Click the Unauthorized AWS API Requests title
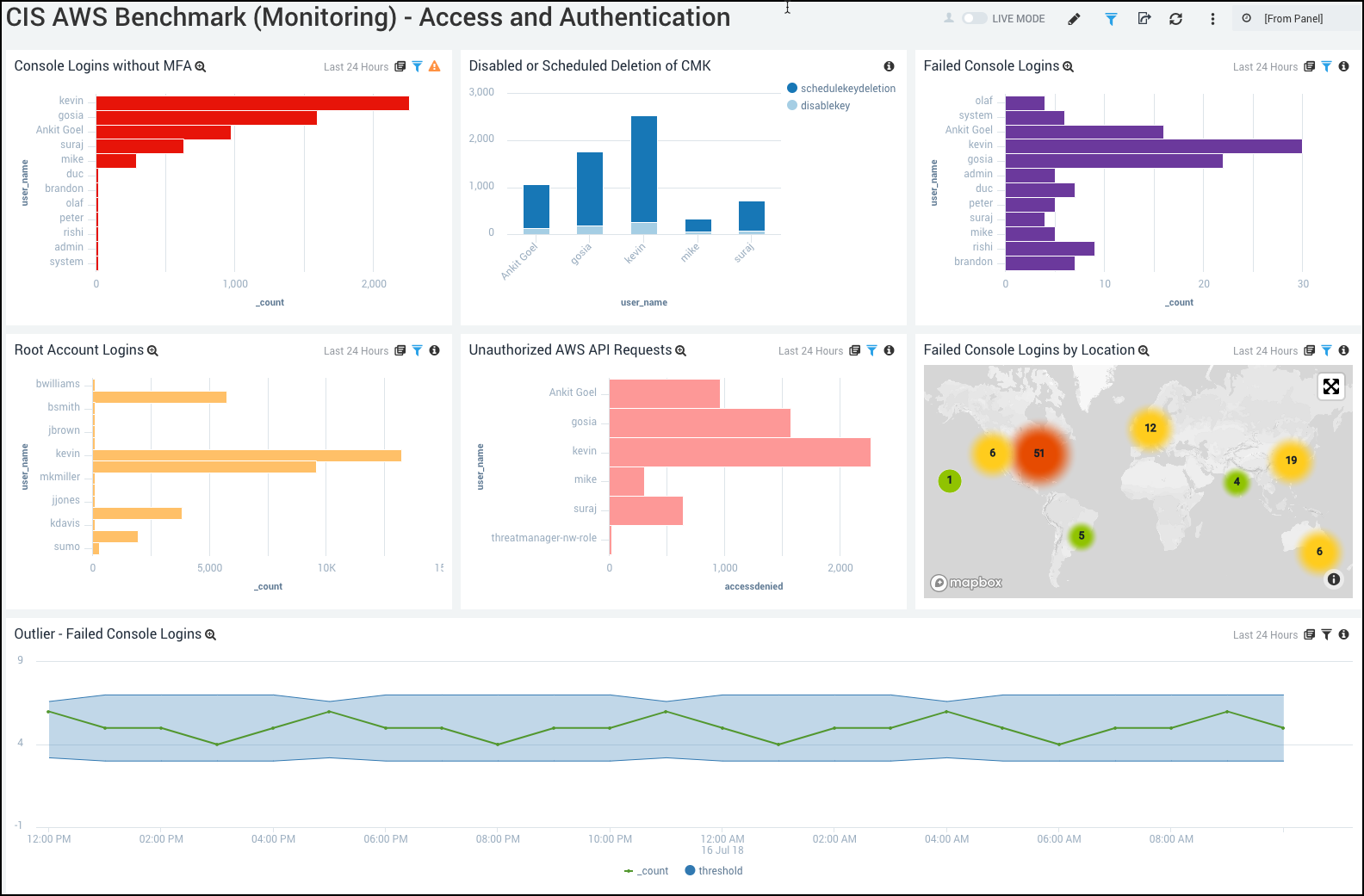 tap(570, 350)
